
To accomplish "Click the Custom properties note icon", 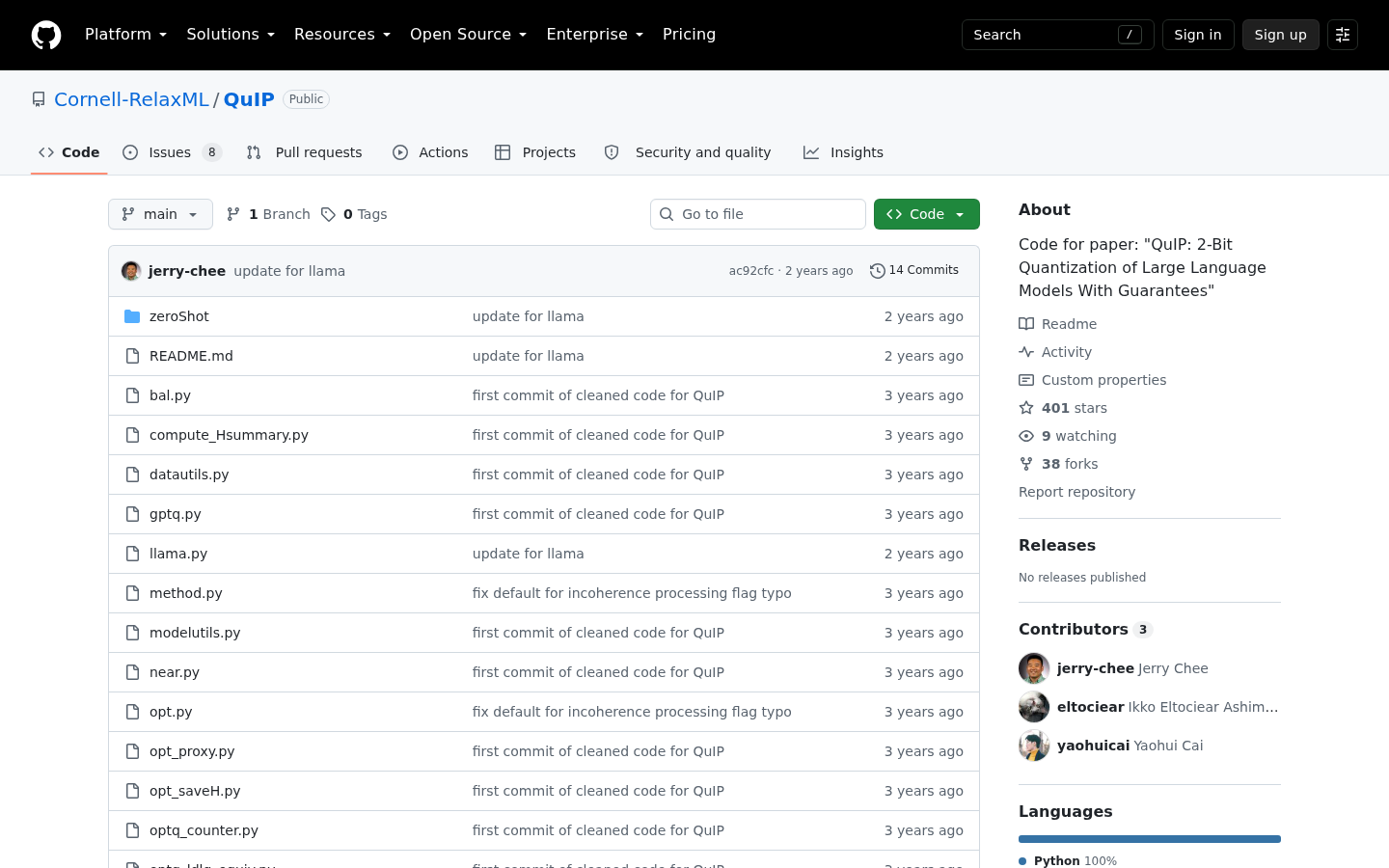I will coord(1026,380).
